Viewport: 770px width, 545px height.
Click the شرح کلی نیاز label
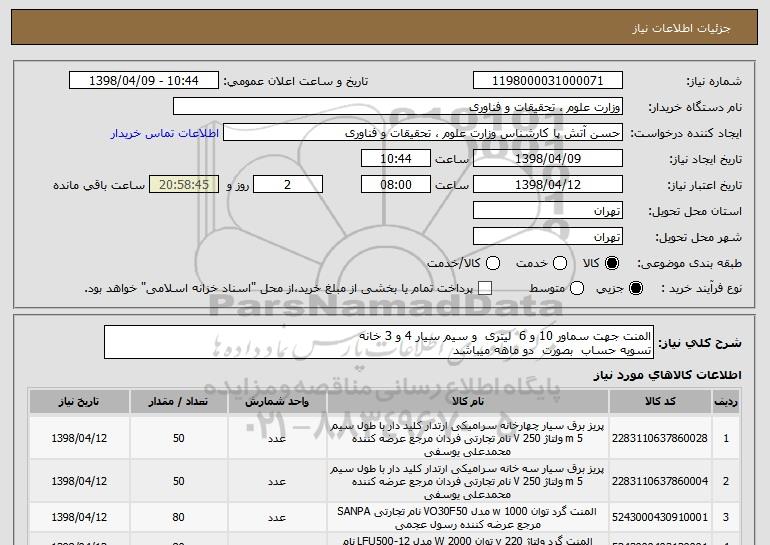[700, 343]
